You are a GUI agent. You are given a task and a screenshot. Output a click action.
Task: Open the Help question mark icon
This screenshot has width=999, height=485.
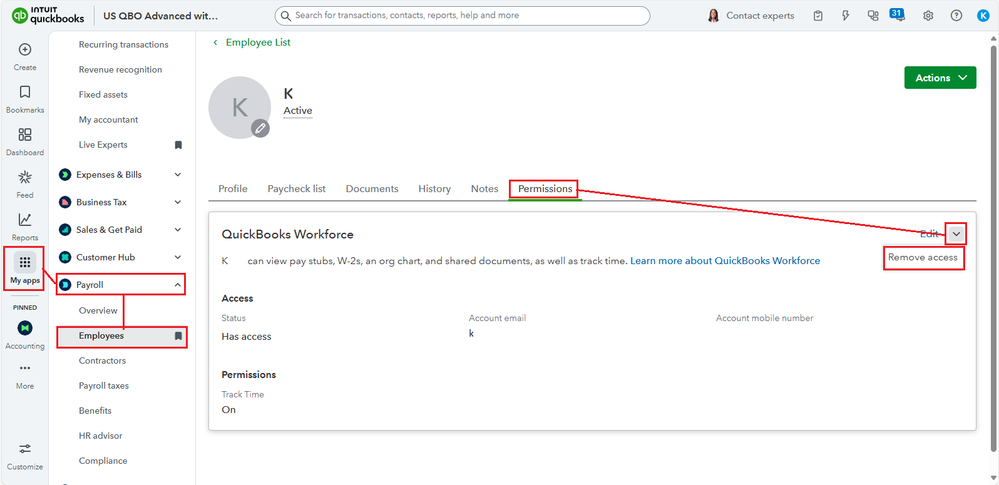pos(956,16)
